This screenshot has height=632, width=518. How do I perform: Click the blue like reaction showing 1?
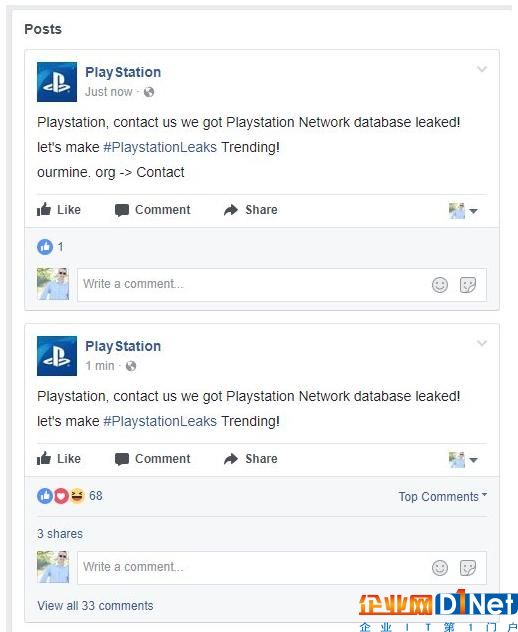pyautogui.click(x=45, y=247)
